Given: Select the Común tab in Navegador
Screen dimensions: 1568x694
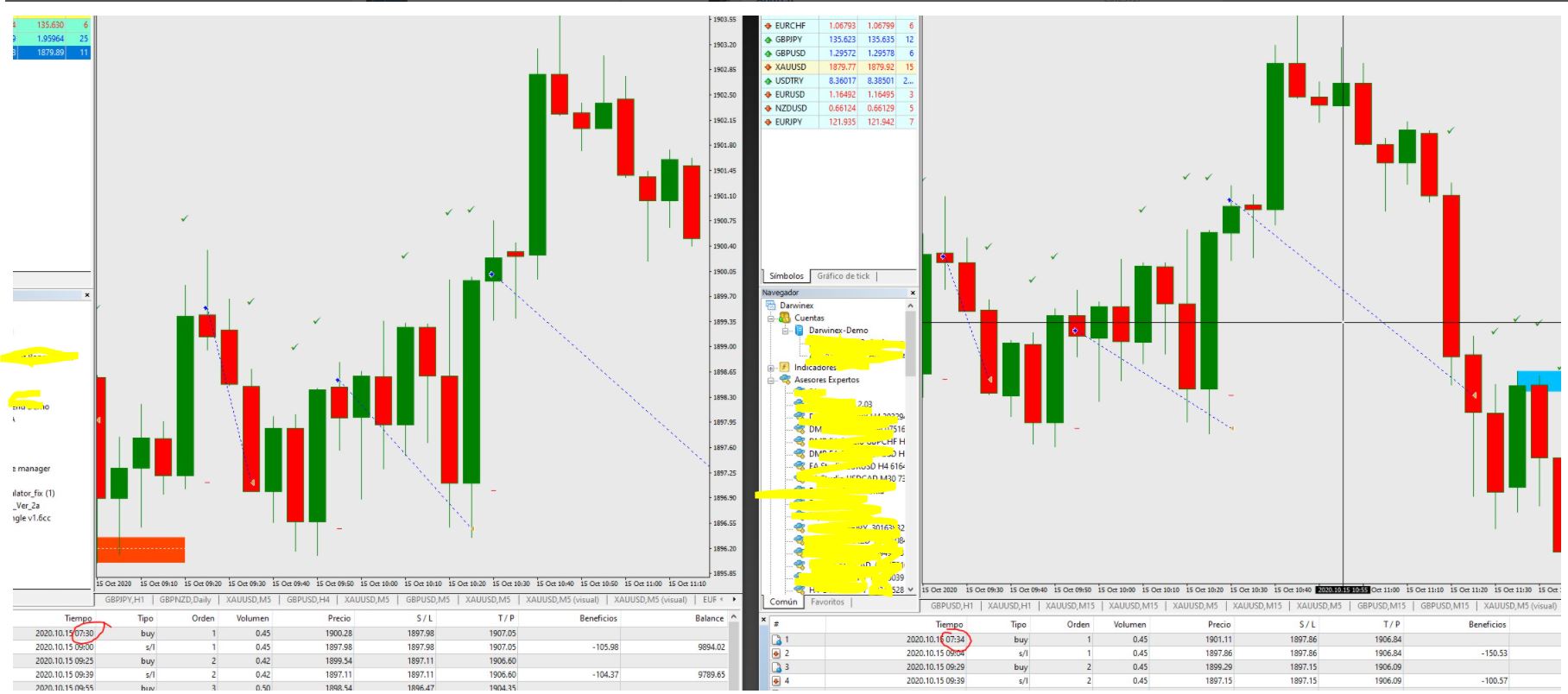Looking at the screenshot, I should pos(784,602).
